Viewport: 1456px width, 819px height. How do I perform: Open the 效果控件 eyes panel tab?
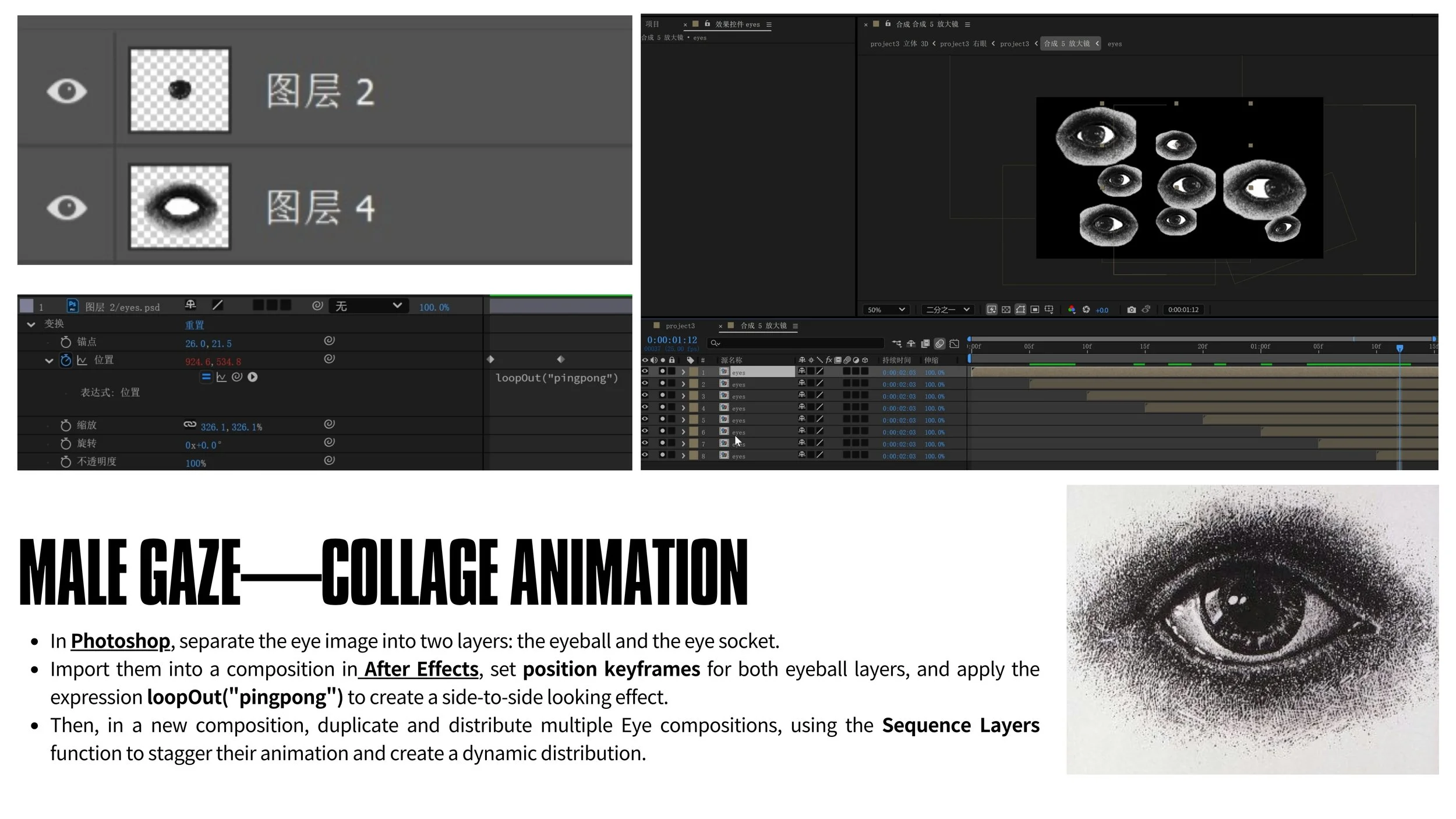tap(737, 24)
